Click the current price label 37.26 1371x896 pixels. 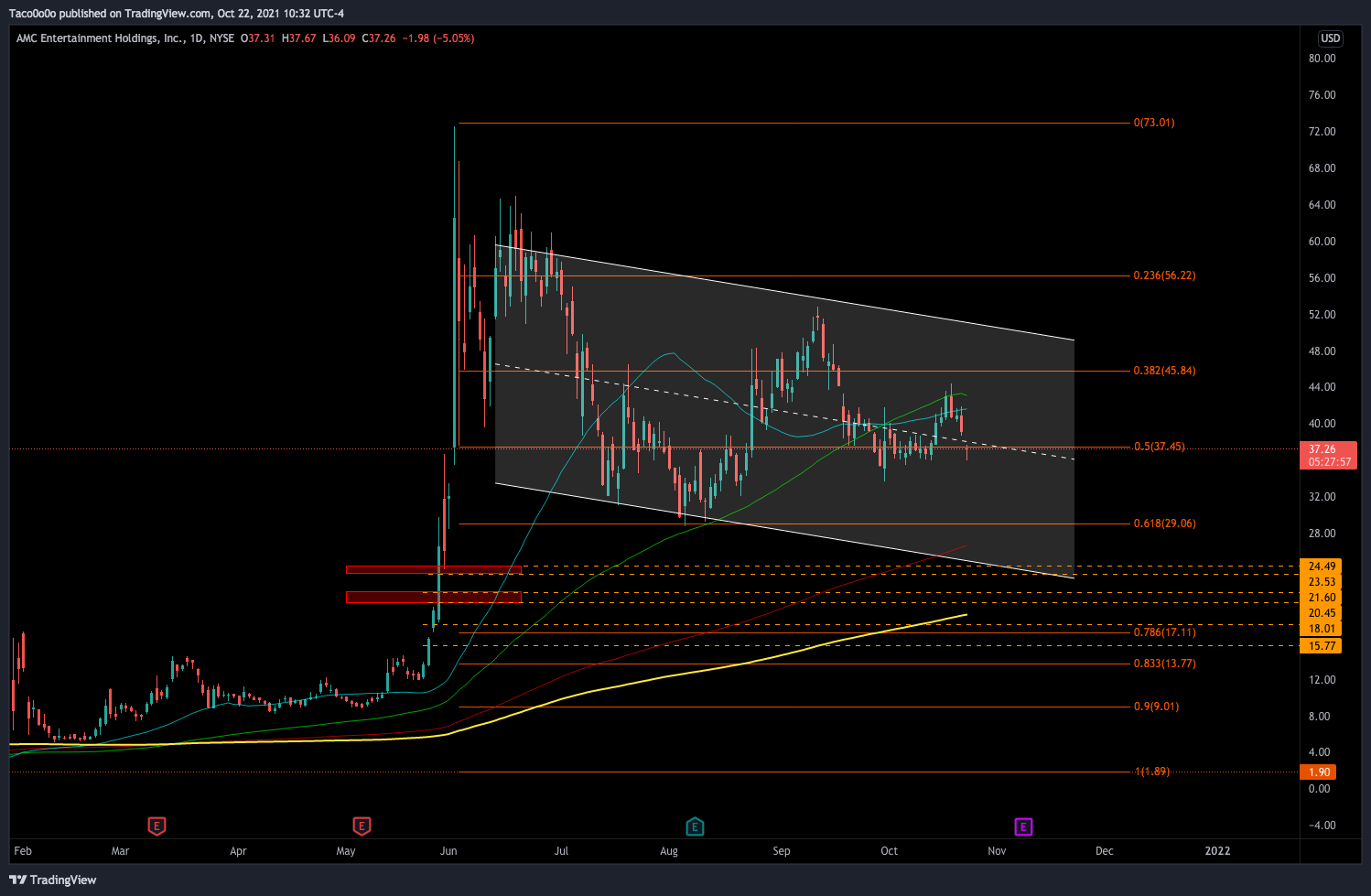coord(1322,449)
